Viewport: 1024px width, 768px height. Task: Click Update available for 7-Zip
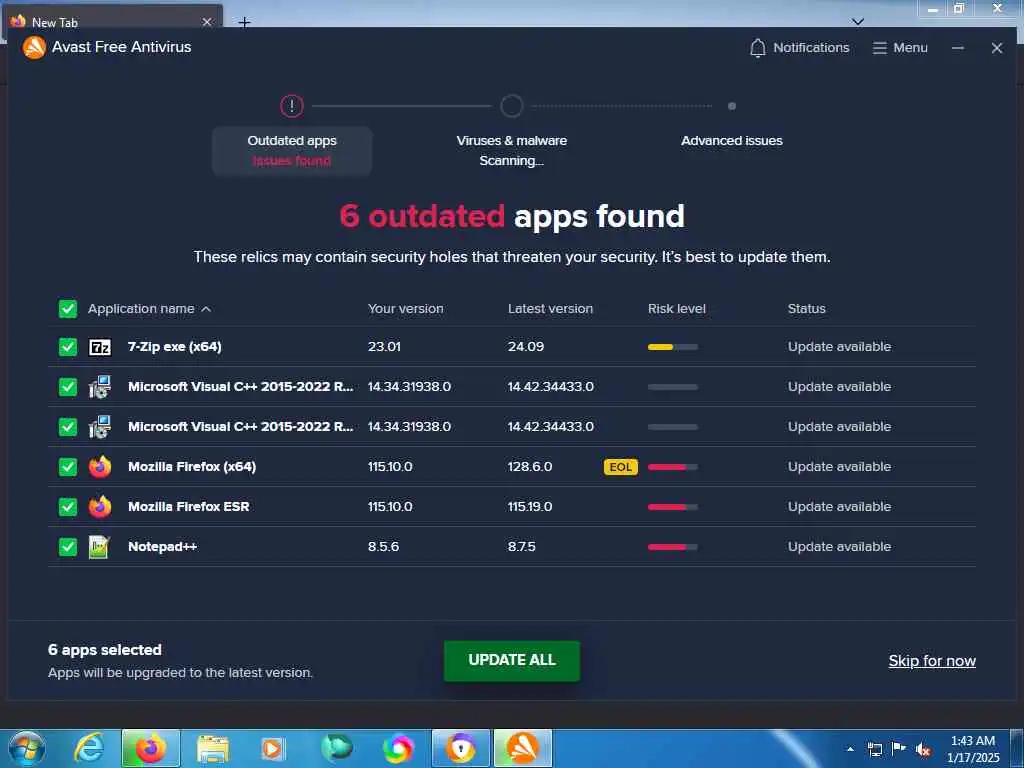[x=839, y=347]
